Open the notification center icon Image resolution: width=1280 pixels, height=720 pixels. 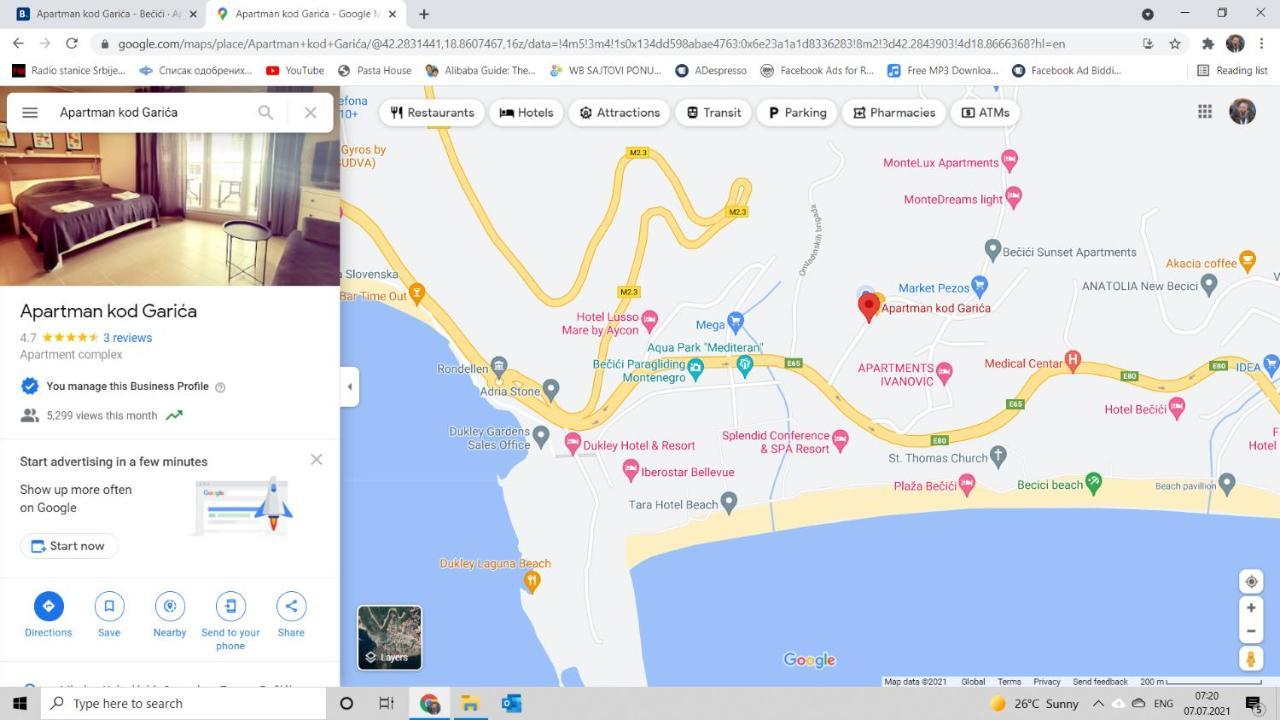click(1255, 704)
